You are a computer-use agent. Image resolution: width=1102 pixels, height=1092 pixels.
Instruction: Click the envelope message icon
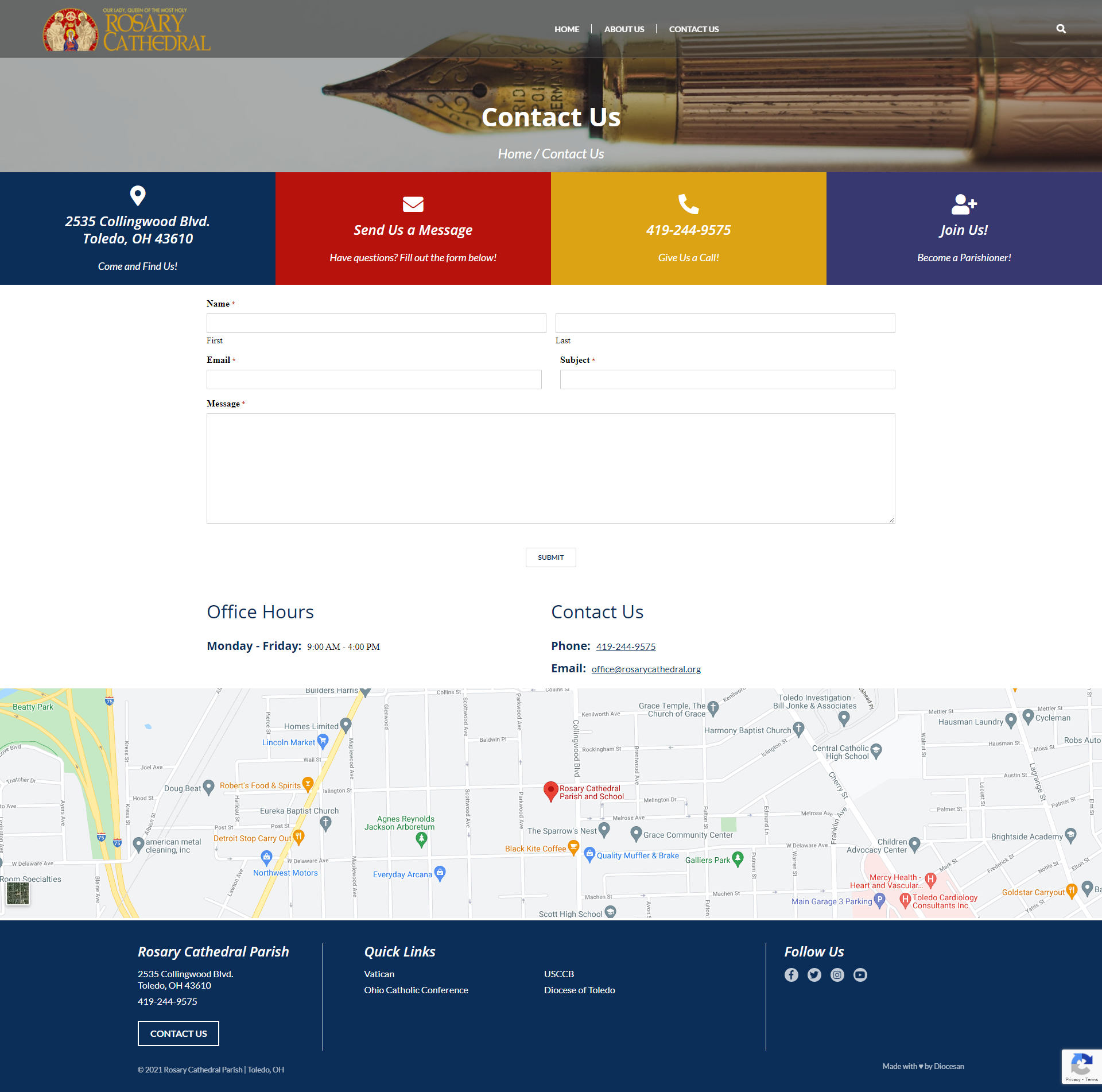tap(413, 204)
